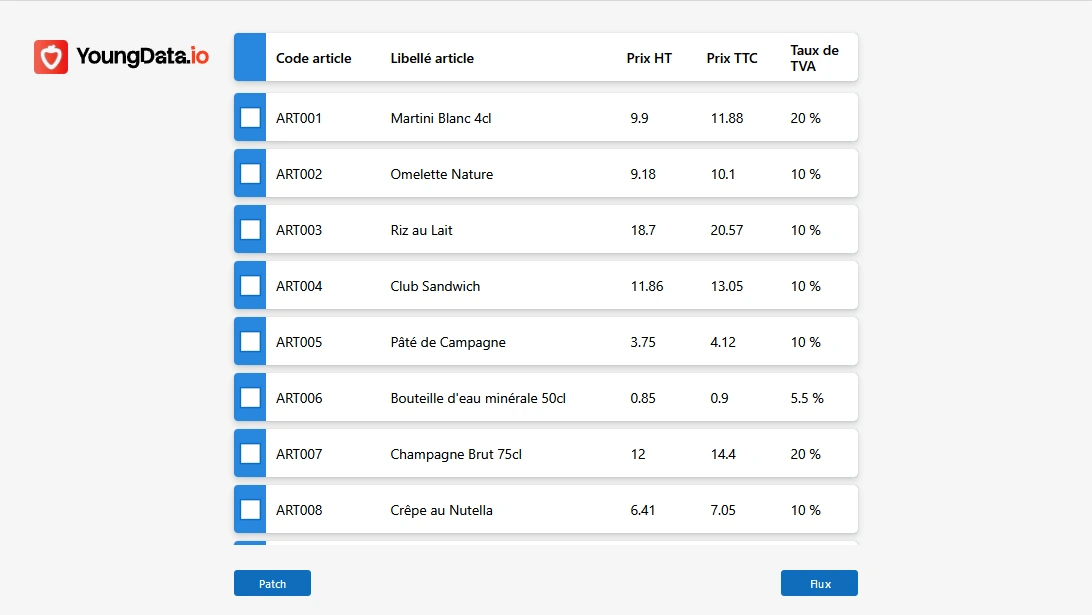Screen dimensions: 1092x615
Task: Click the 9.18 Prix HT value
Action: (643, 174)
